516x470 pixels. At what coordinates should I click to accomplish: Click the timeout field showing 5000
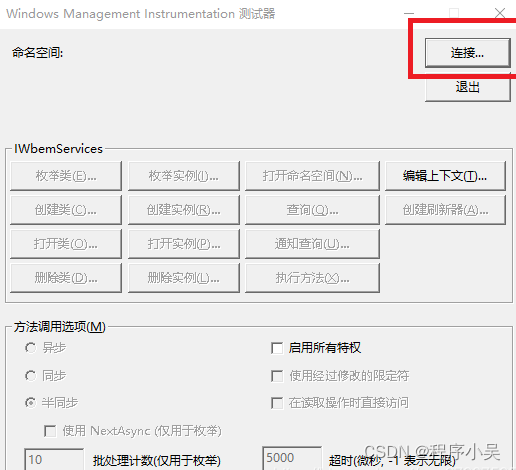coord(292,458)
